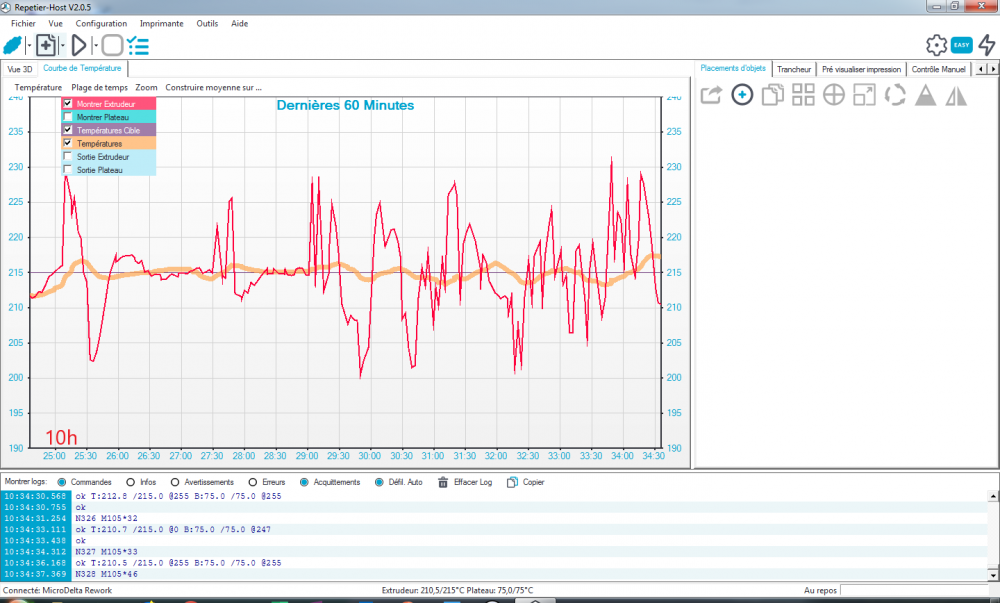Click the Copier log icon
Image resolution: width=1000 pixels, height=603 pixels.
[512, 483]
